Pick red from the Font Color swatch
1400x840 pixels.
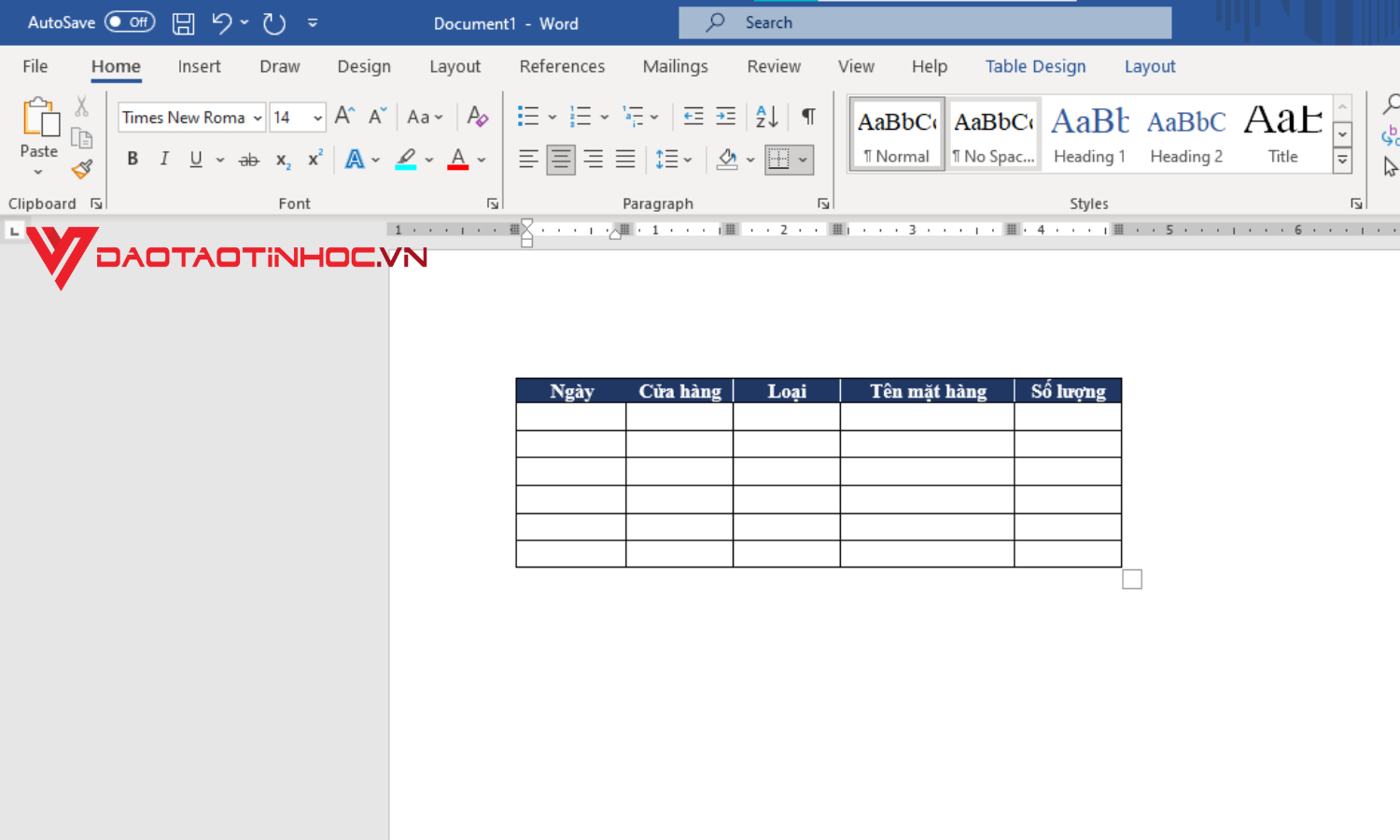(x=458, y=159)
